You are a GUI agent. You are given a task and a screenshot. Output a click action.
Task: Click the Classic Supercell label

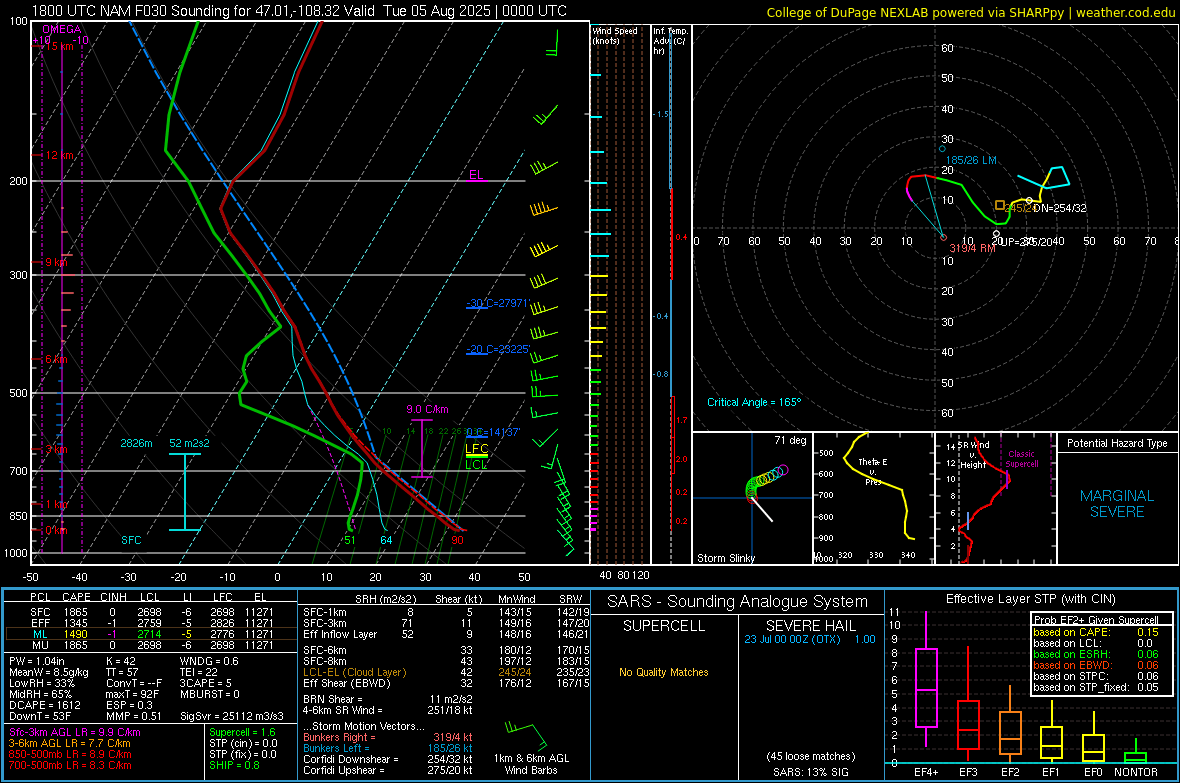click(1021, 459)
